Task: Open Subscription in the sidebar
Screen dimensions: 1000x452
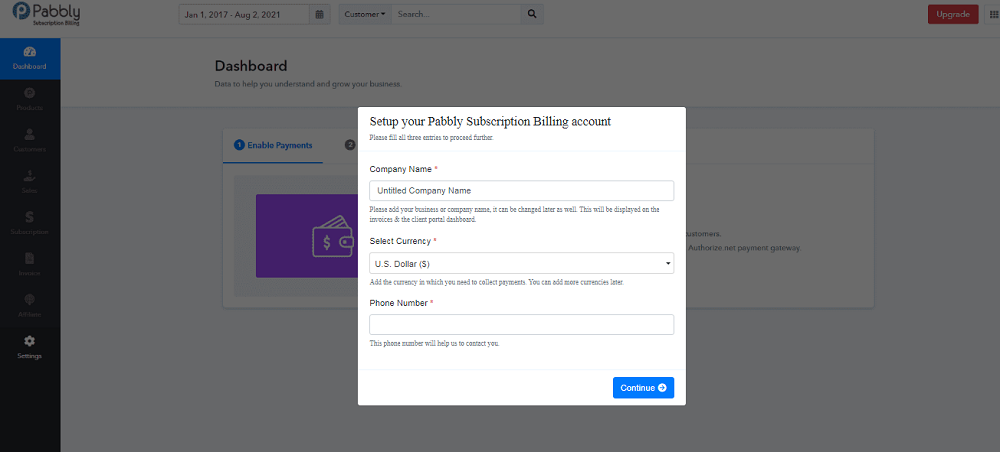Action: tap(30, 224)
